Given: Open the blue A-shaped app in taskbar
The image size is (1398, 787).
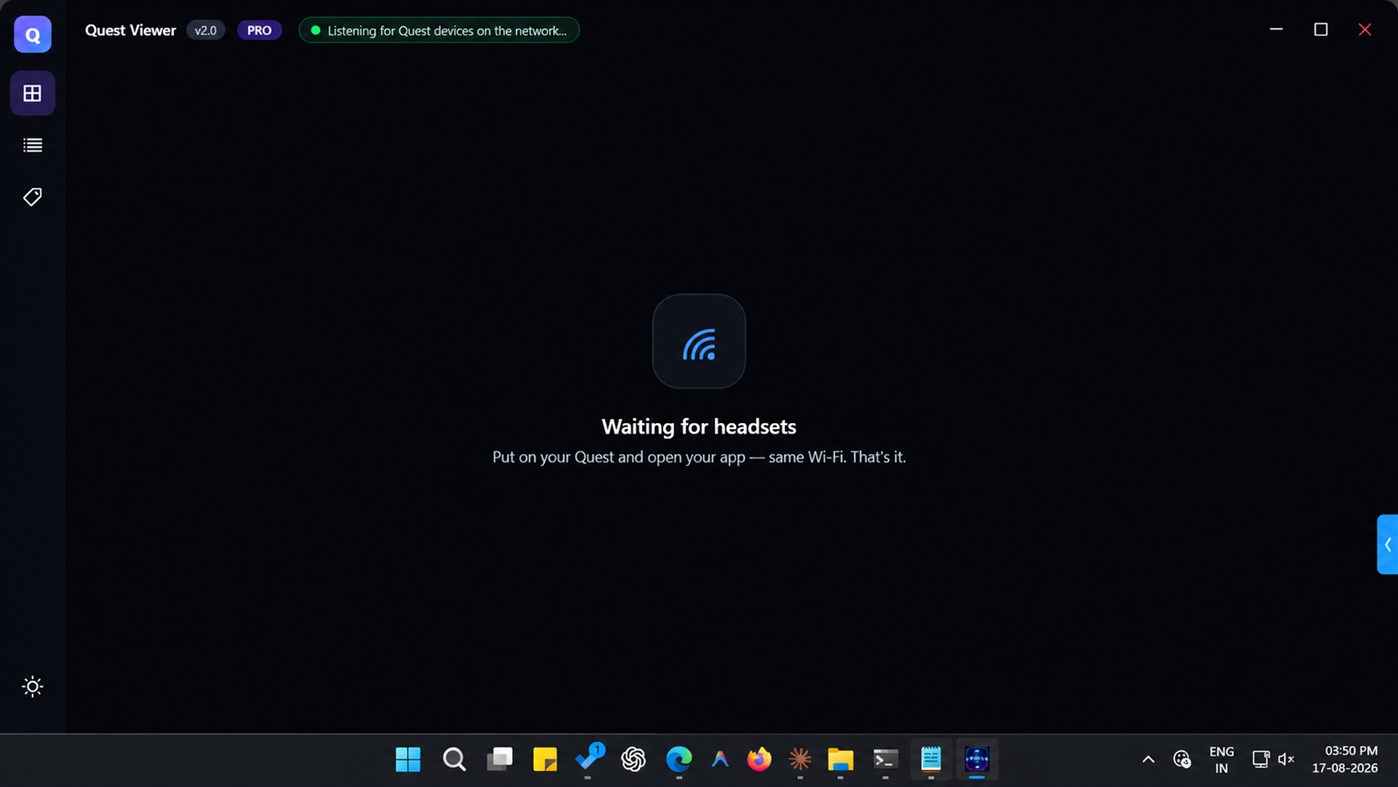Looking at the screenshot, I should (720, 760).
